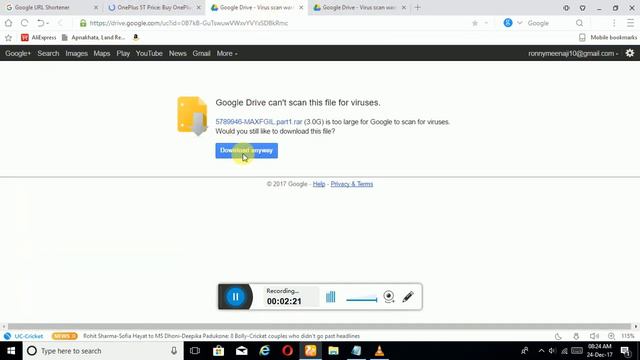Click the undo back arrow icon
This screenshot has height=360, width=640.
40,23
